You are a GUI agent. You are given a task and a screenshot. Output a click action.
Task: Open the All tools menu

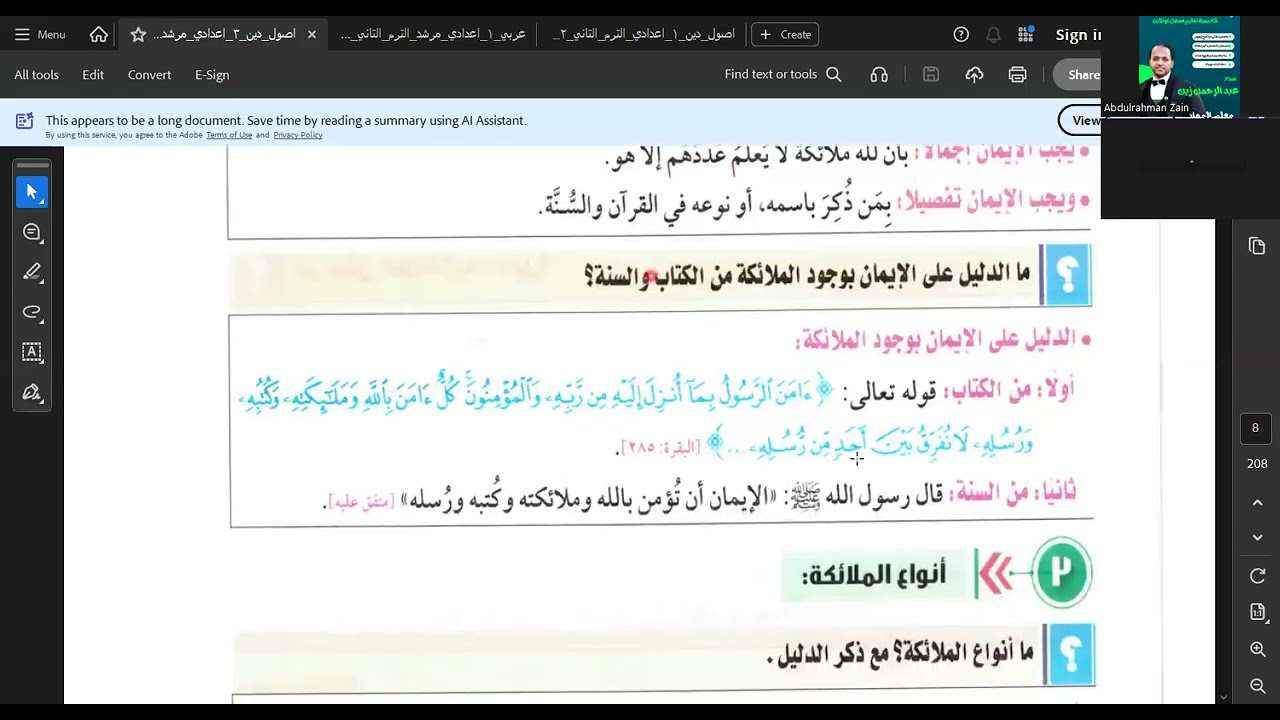tap(36, 75)
